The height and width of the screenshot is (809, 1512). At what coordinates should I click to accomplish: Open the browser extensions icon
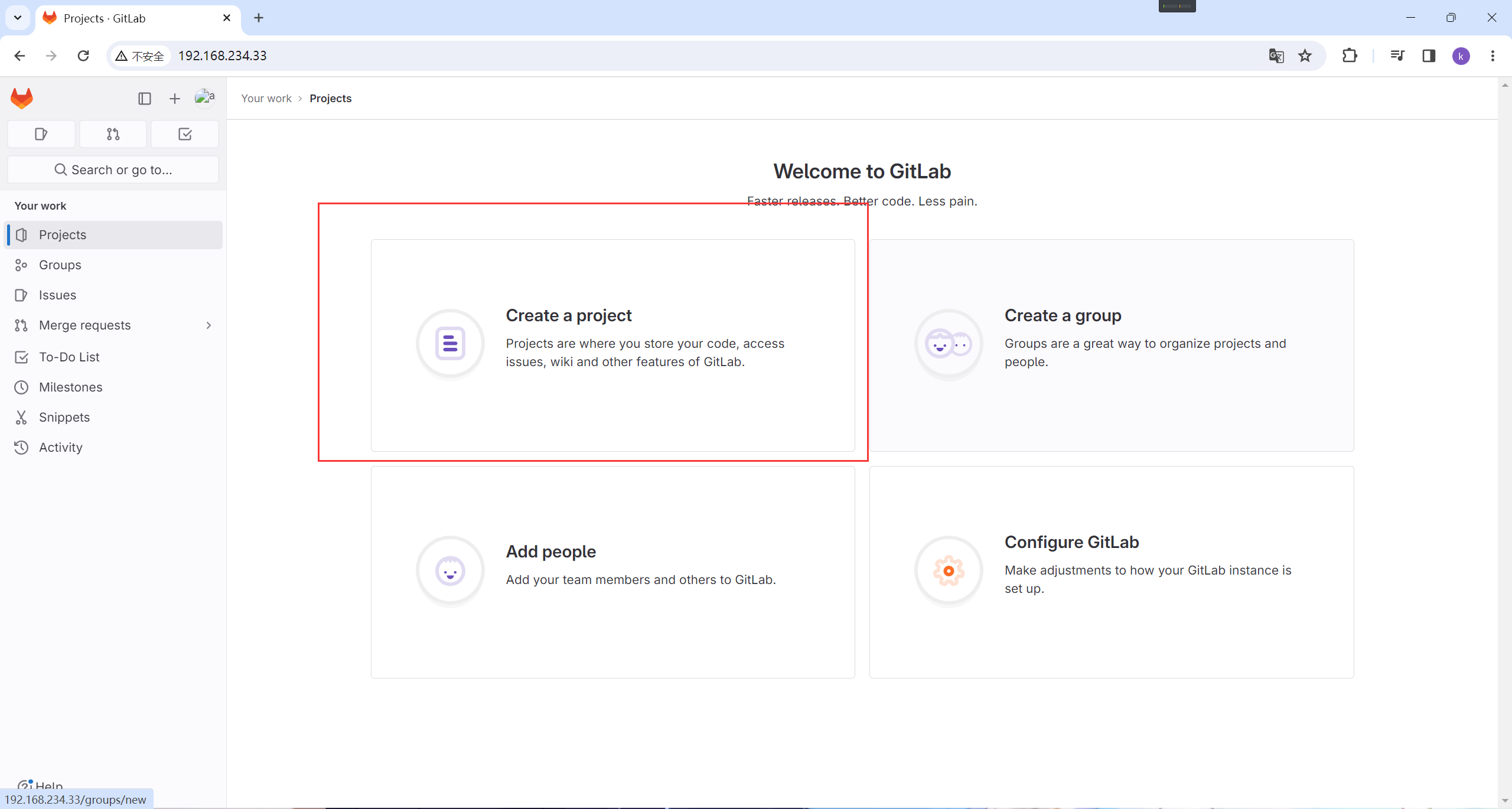1350,56
